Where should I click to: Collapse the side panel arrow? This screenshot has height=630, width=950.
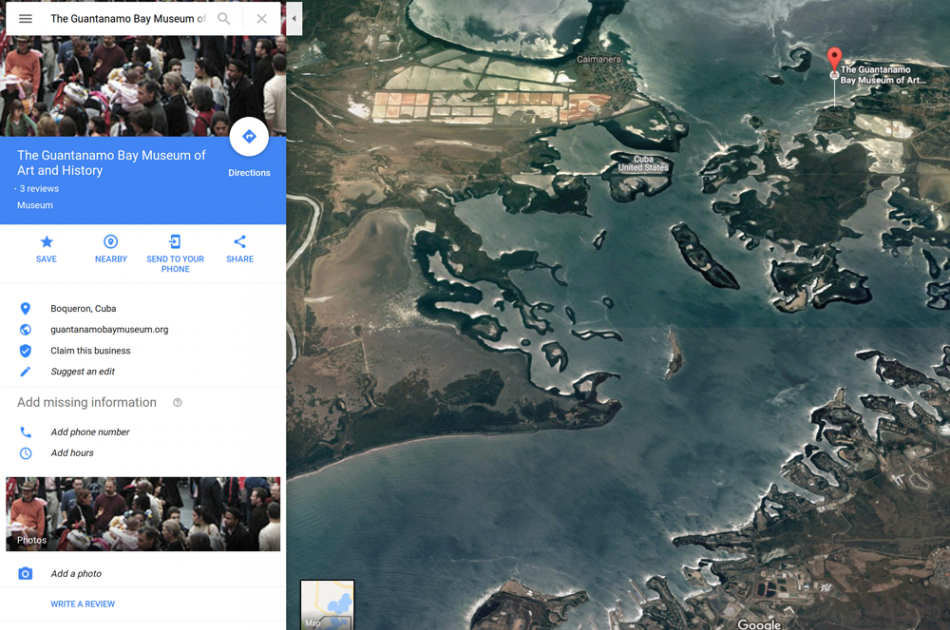[294, 19]
